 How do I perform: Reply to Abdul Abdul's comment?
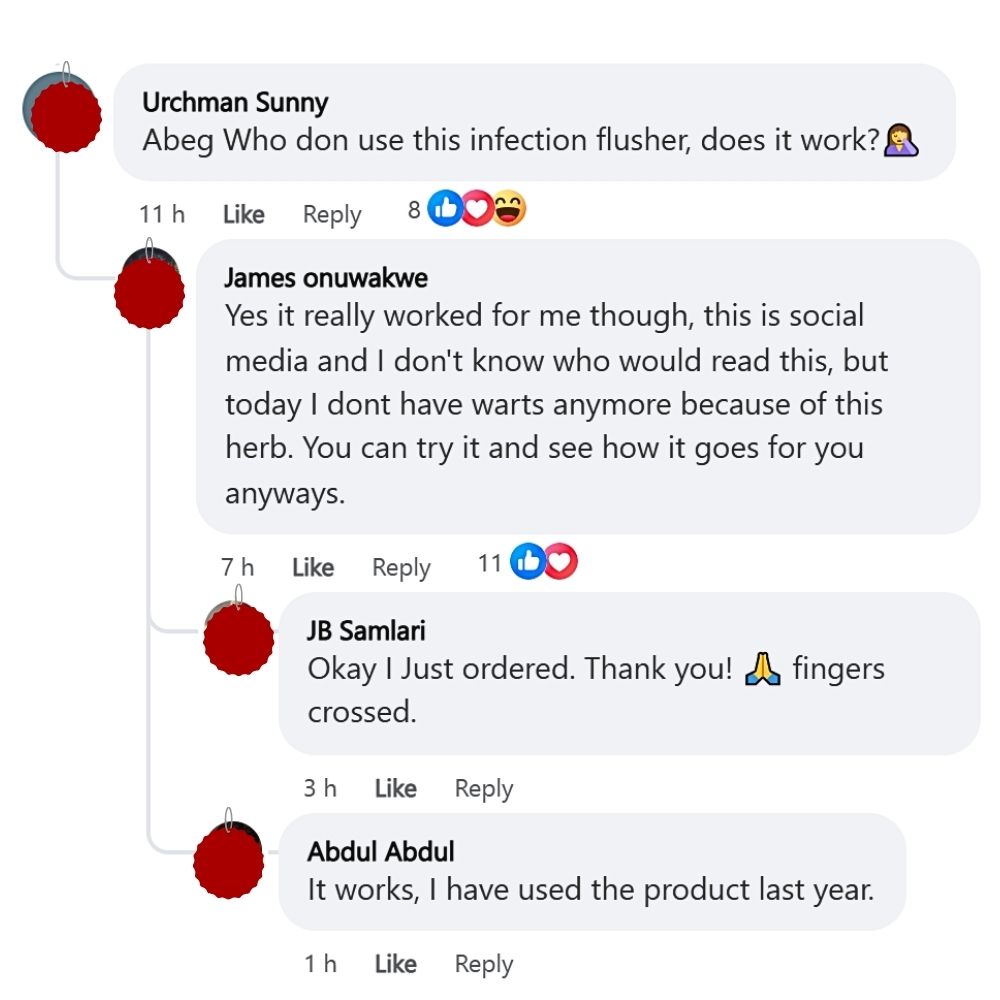point(483,964)
